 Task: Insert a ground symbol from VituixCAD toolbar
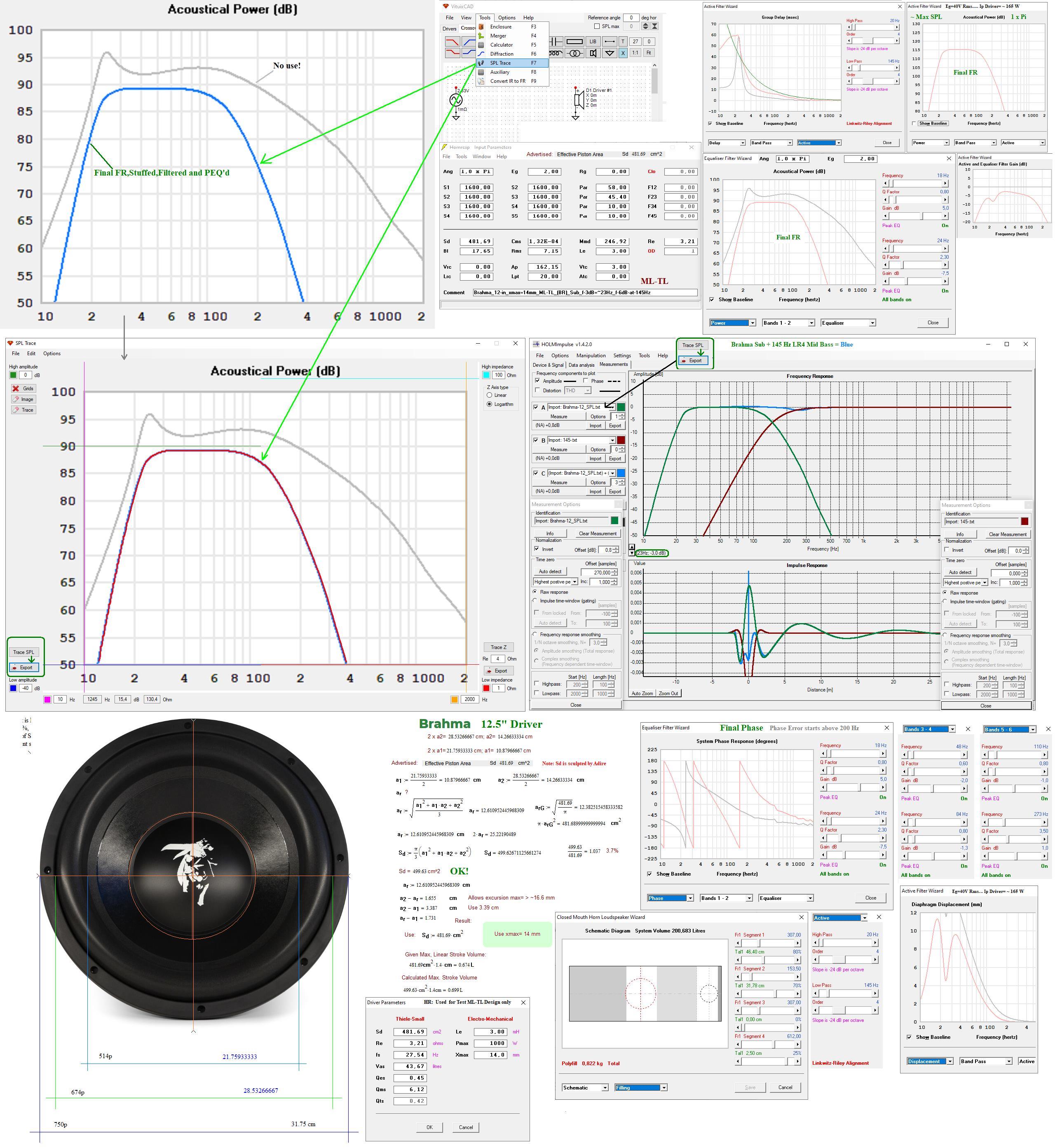click(610, 53)
